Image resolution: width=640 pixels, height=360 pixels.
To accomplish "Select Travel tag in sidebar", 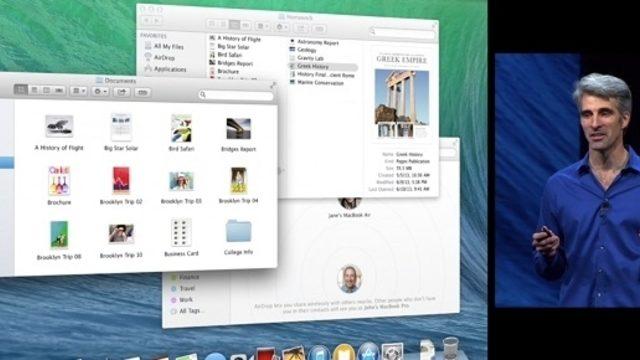I will tap(183, 288).
